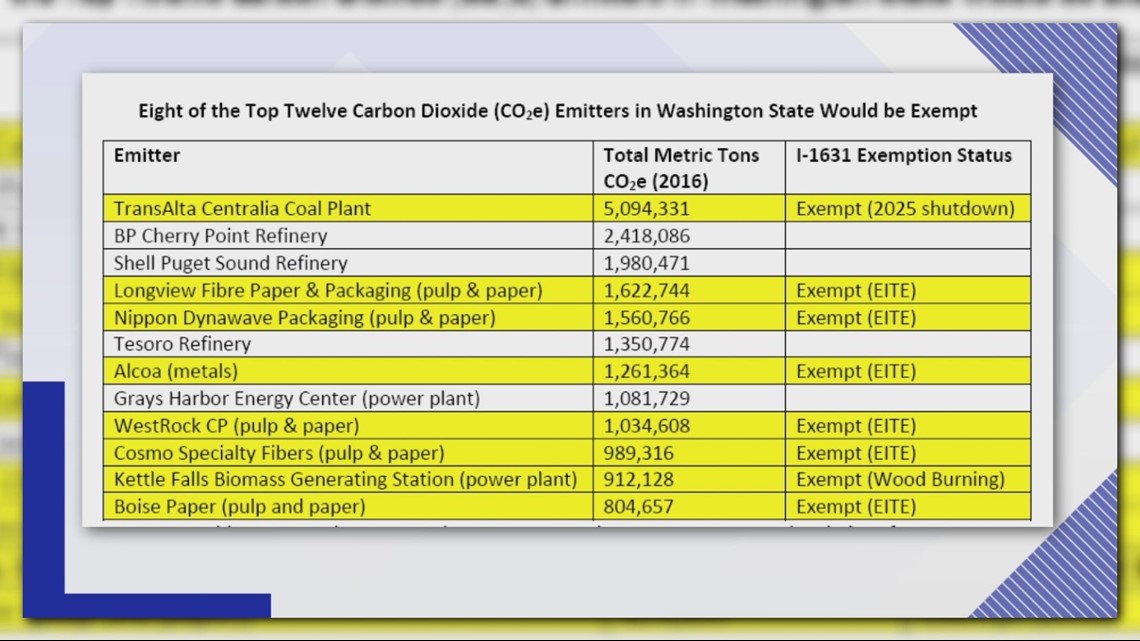This screenshot has width=1140, height=641.
Task: Select the Tesoro Refinery cell
Action: (182, 344)
